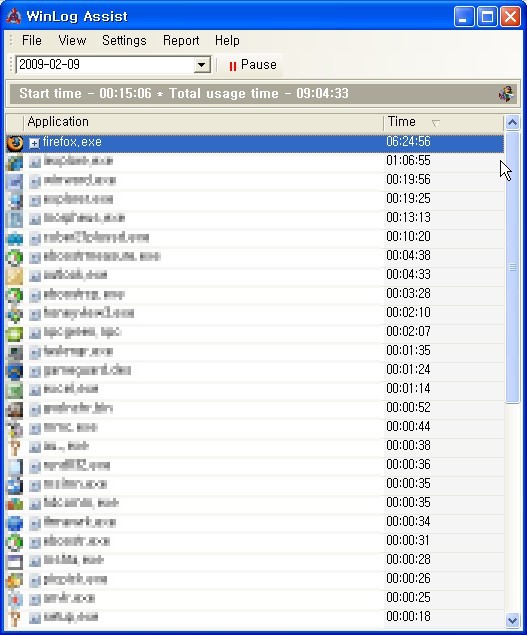
Task: Select the 00:01:35 time cell
Action: (x=408, y=351)
